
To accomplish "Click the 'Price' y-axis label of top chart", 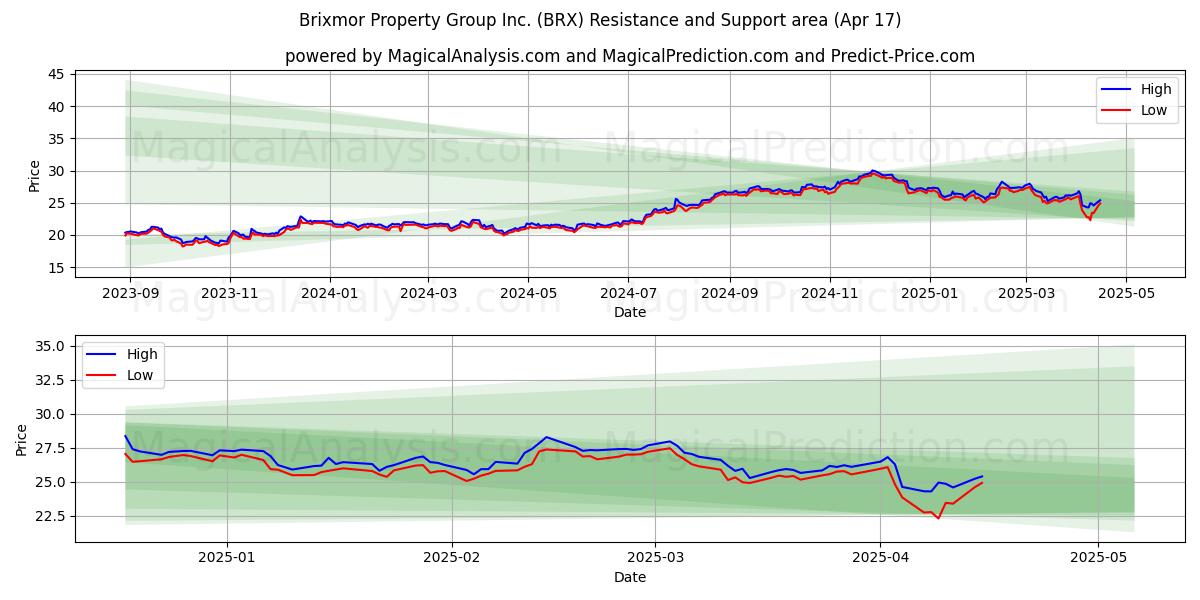I will (35, 176).
